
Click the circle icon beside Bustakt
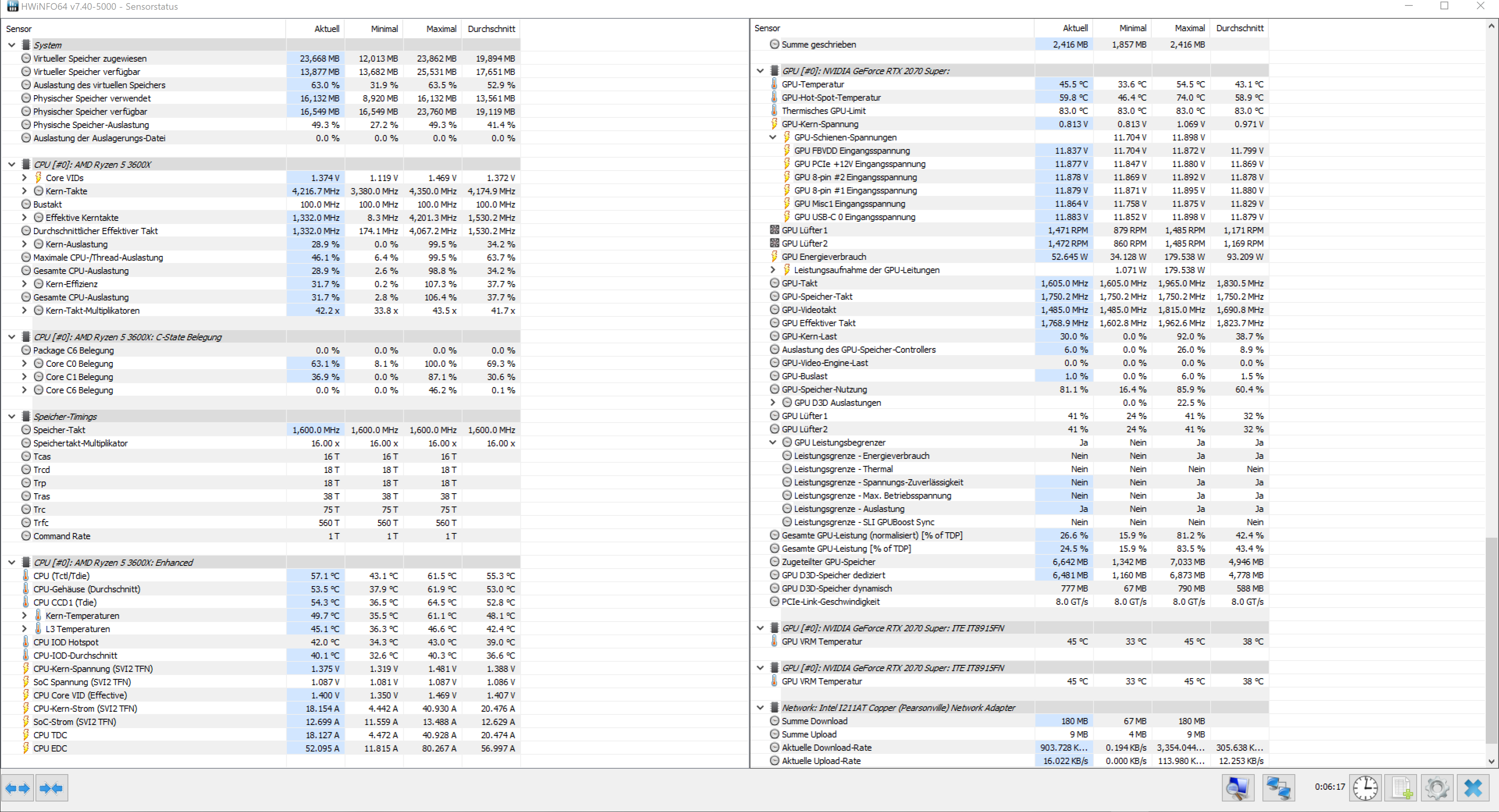pyautogui.click(x=26, y=204)
